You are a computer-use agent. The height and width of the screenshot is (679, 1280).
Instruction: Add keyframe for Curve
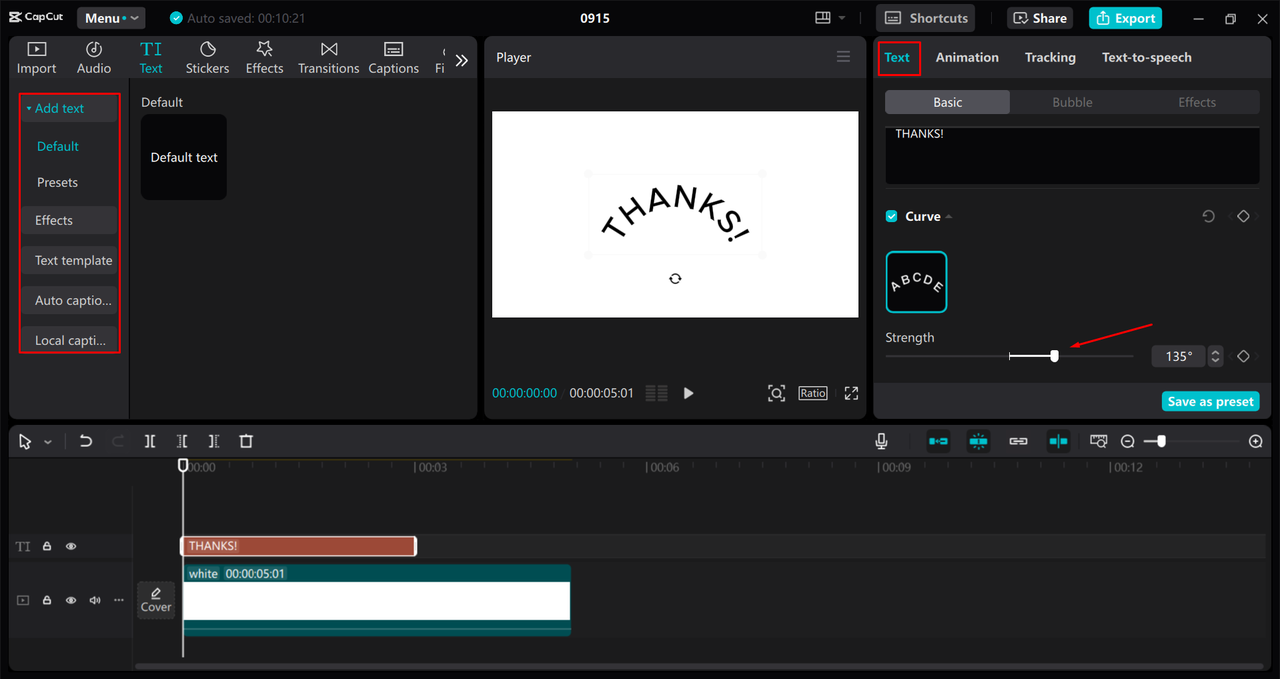tap(1243, 216)
